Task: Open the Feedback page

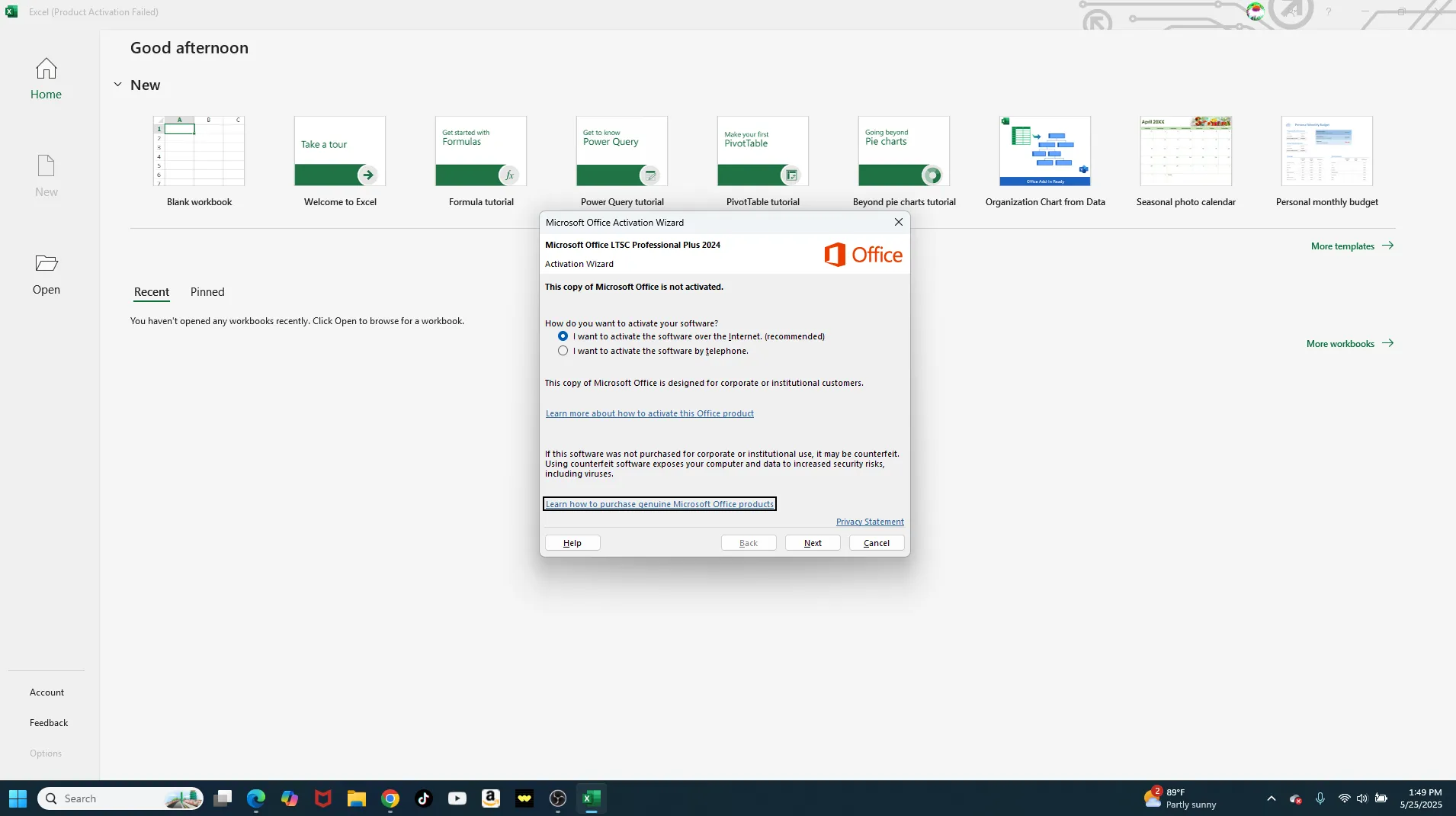Action: coord(49,723)
